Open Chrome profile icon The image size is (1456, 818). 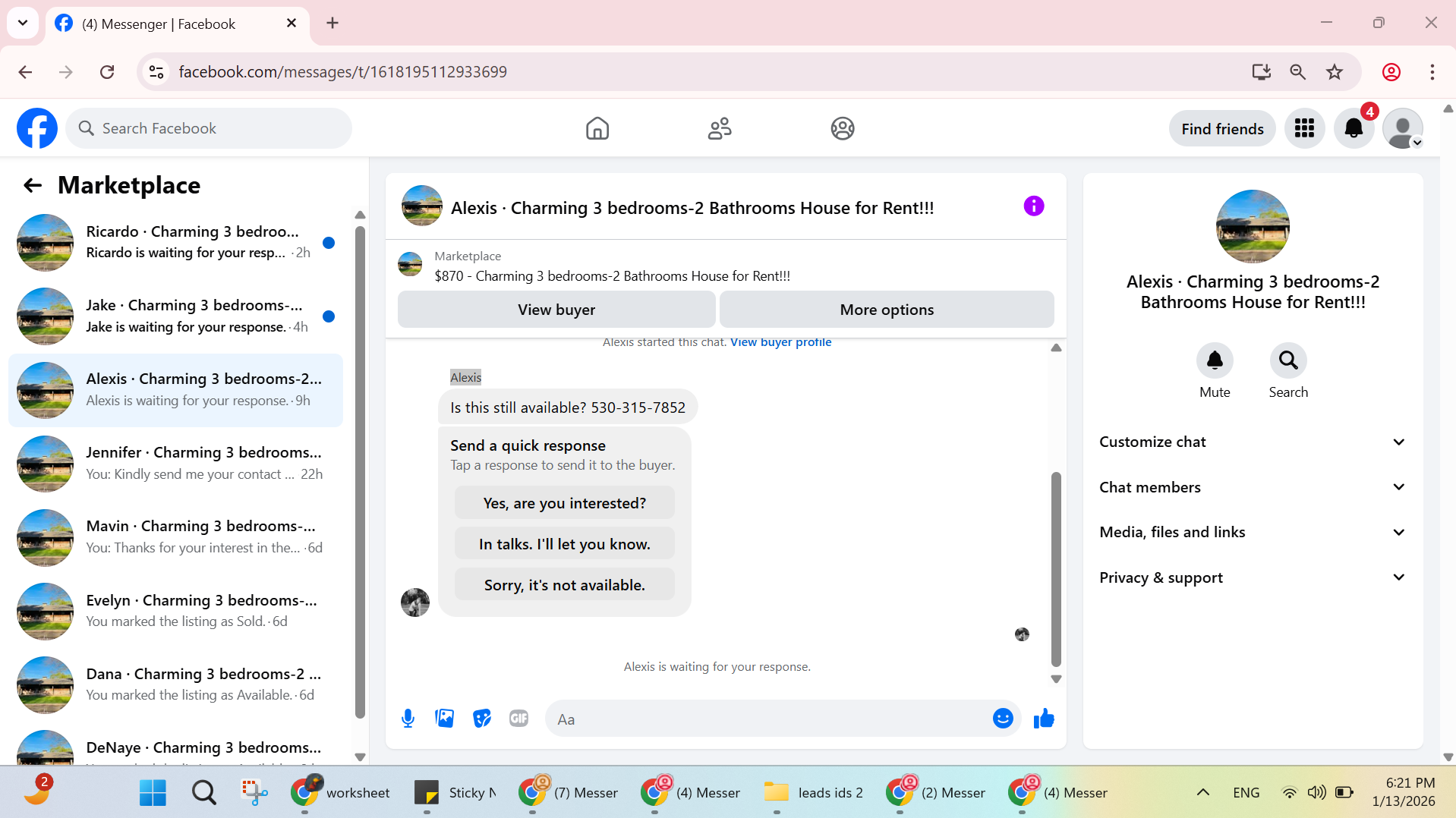point(1391,72)
